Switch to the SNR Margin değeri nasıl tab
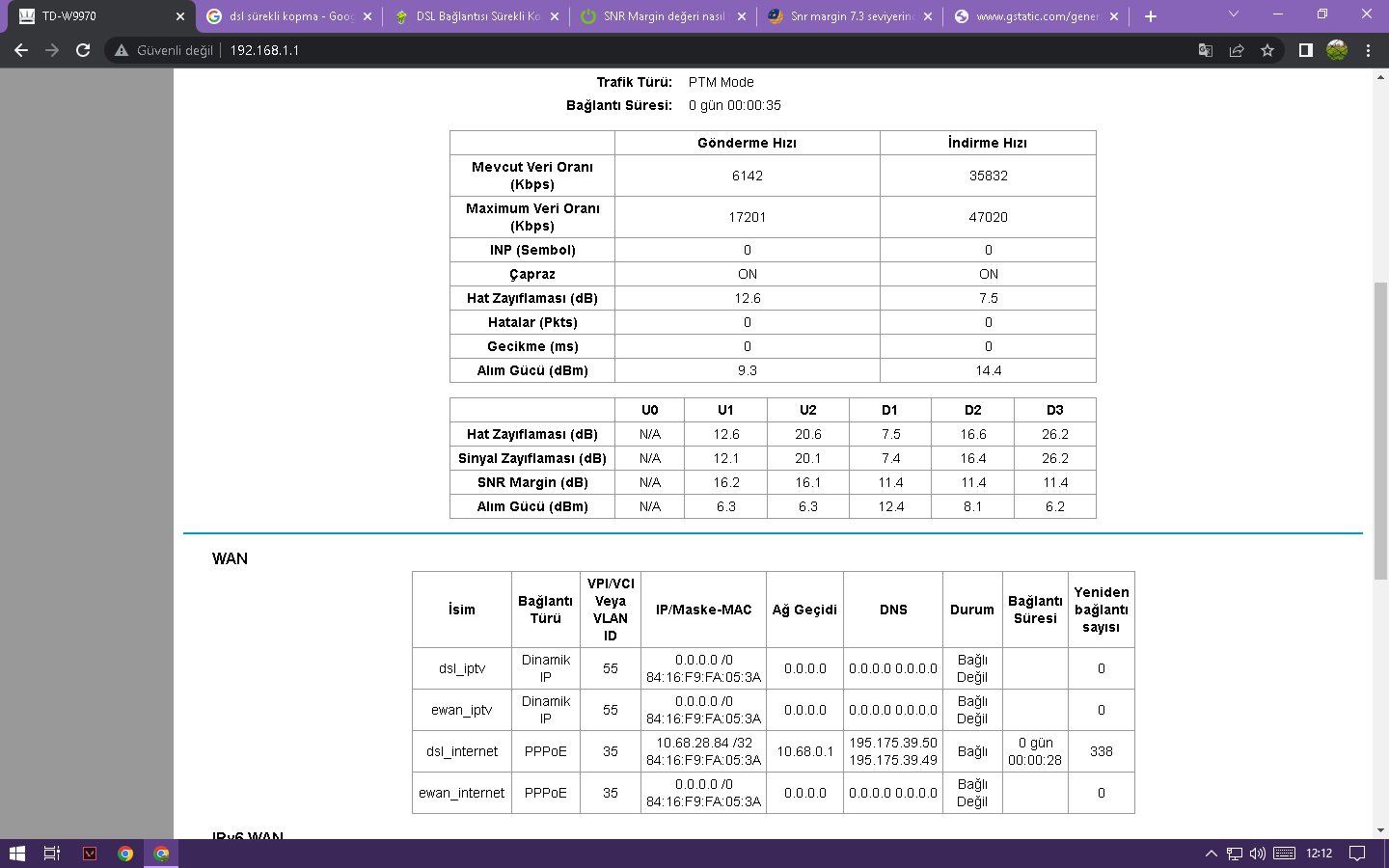 663,16
